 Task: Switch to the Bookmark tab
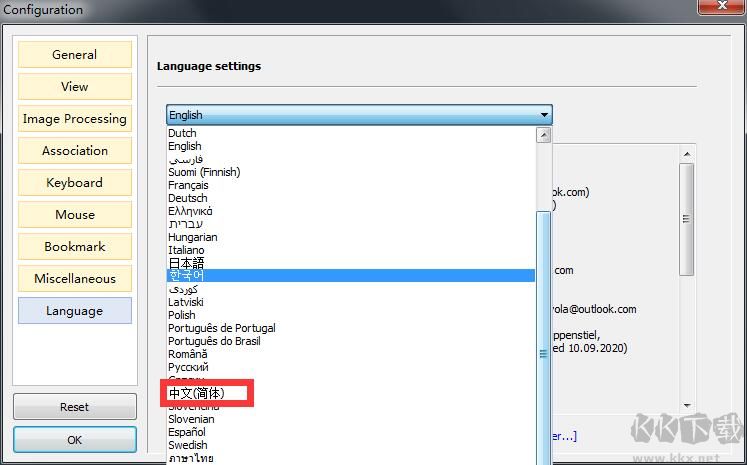75,246
